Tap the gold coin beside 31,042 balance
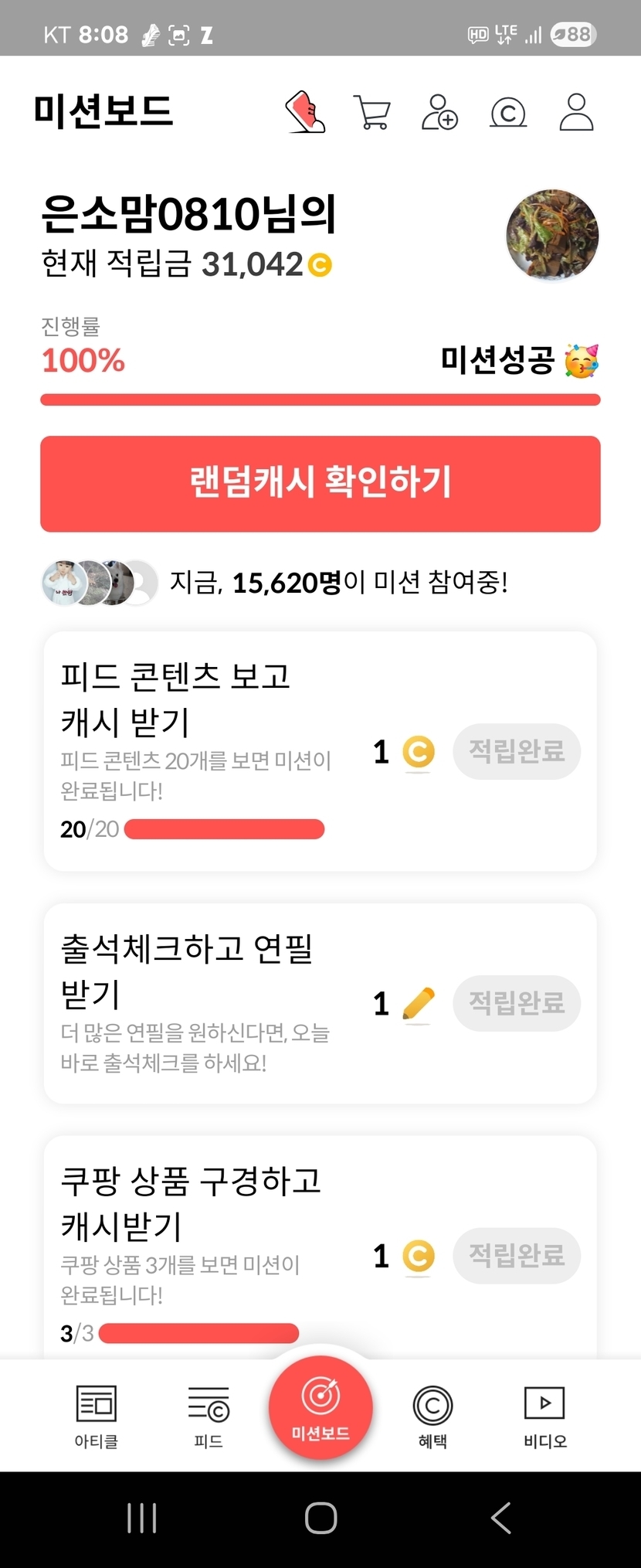This screenshot has height=1568, width=641. [320, 265]
